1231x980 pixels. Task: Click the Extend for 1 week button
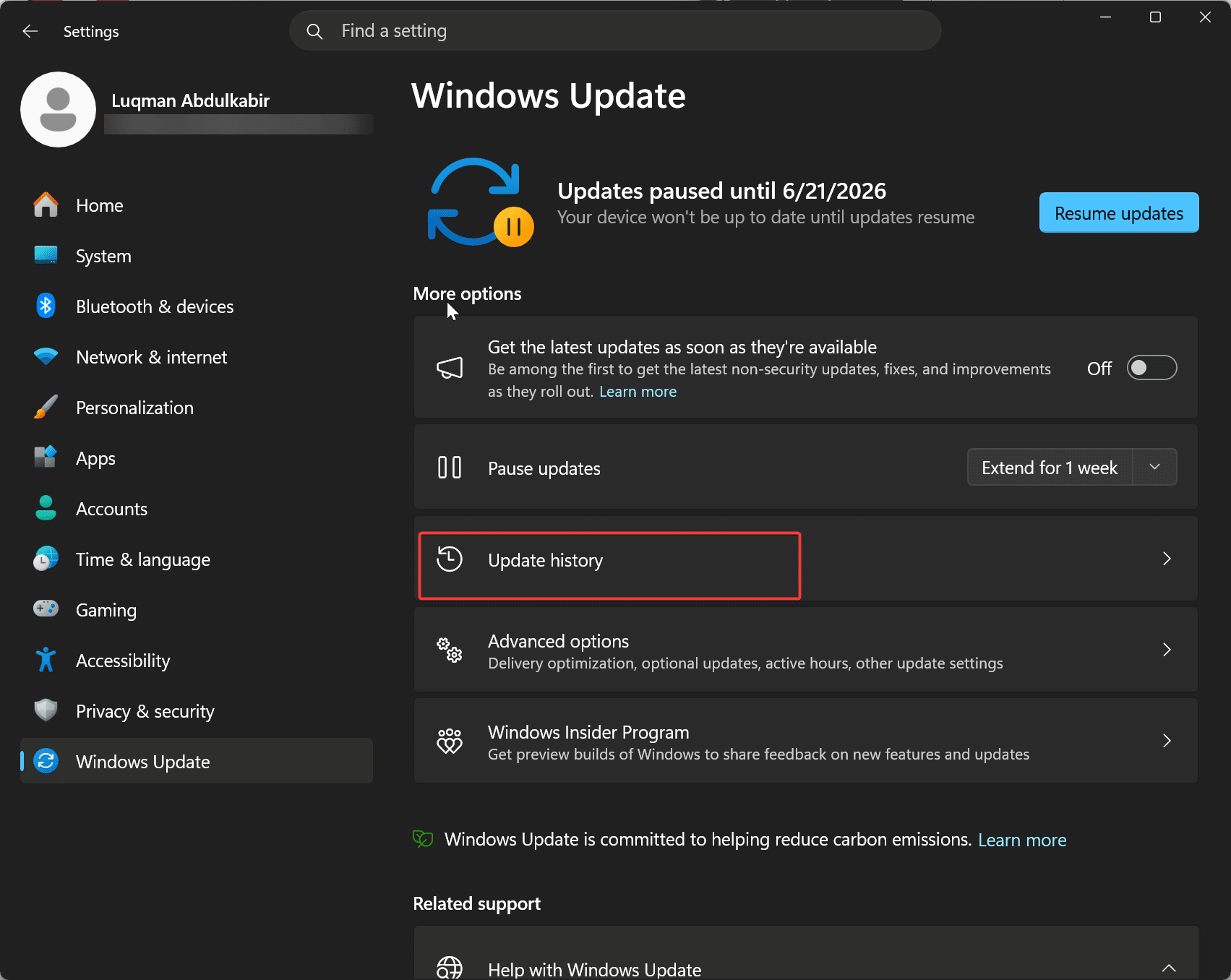(1050, 467)
